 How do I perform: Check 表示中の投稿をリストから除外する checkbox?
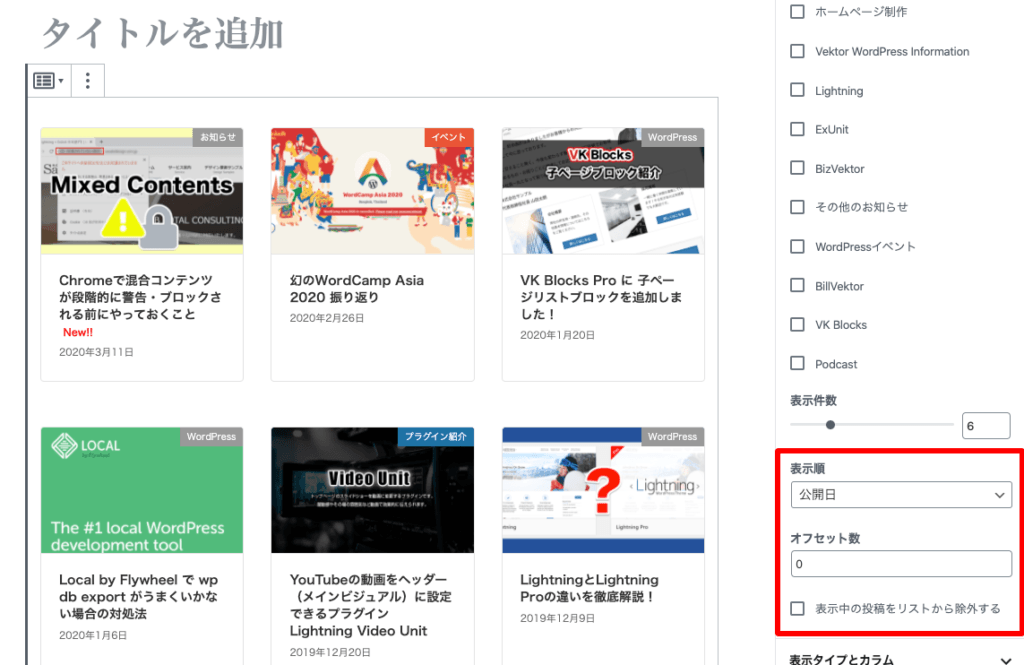tap(797, 609)
